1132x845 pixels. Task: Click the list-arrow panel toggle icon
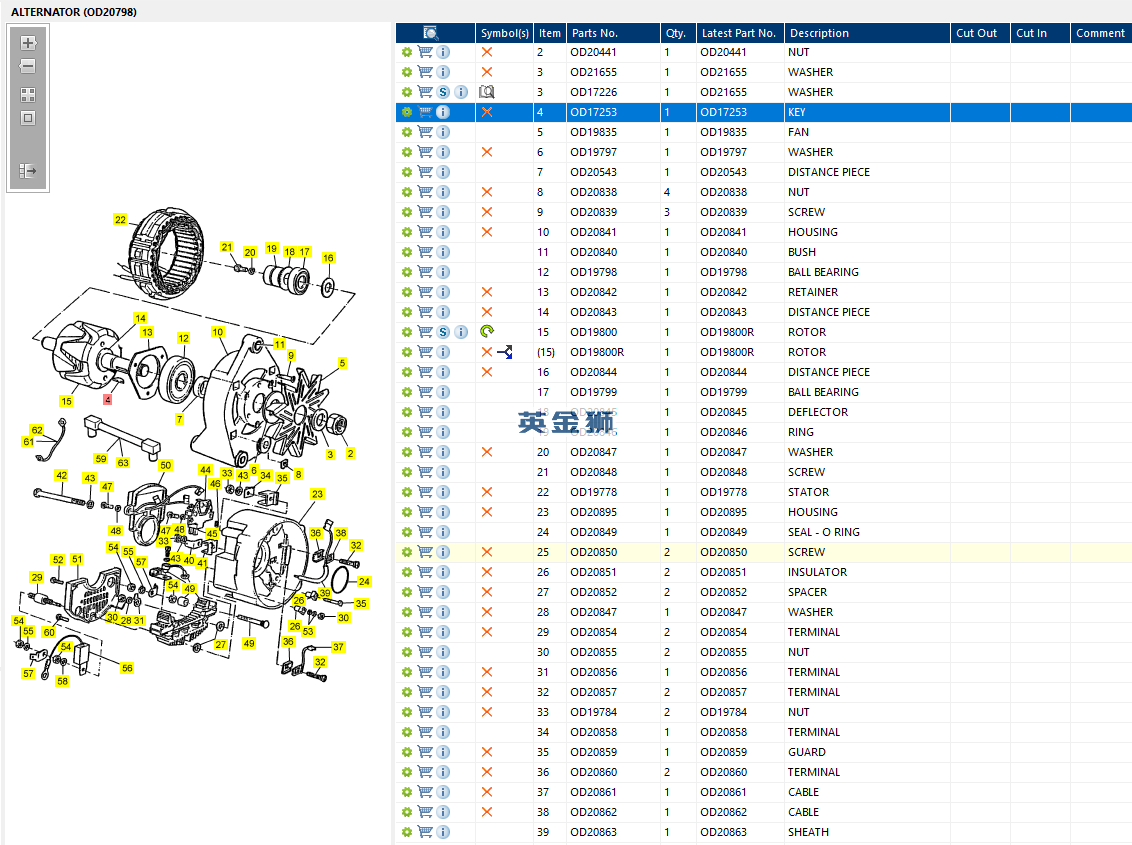coord(28,171)
